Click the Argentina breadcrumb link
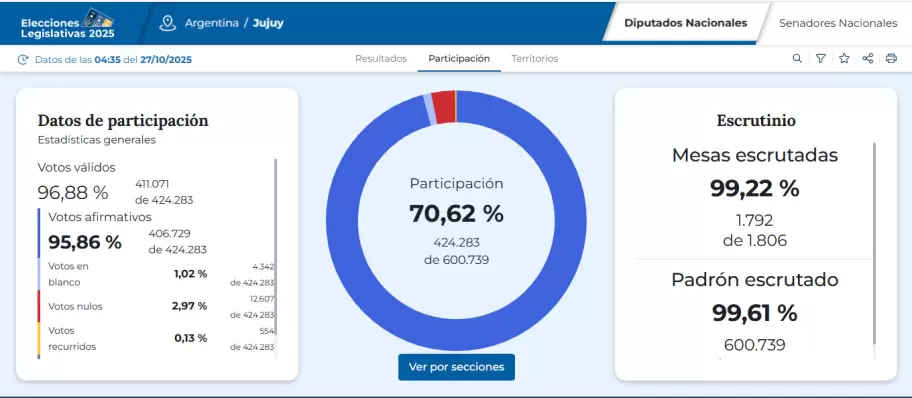The height and width of the screenshot is (398, 912). 212,23
